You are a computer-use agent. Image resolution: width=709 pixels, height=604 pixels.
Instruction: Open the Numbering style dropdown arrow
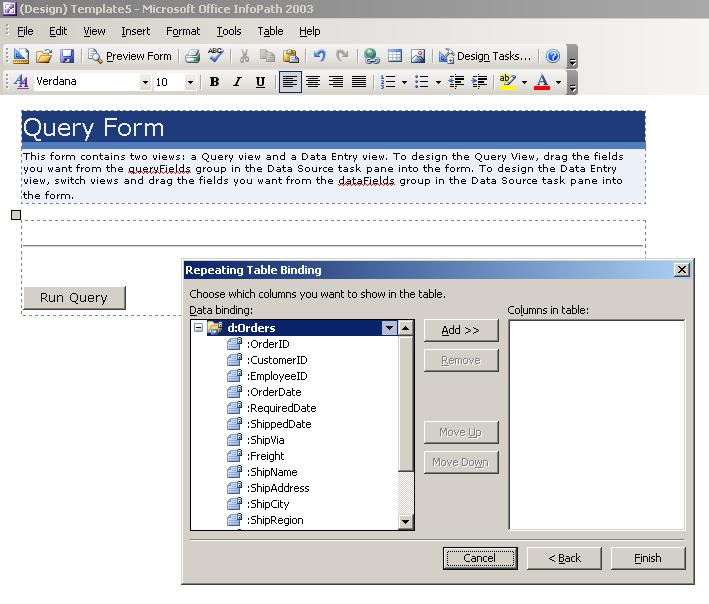(404, 82)
